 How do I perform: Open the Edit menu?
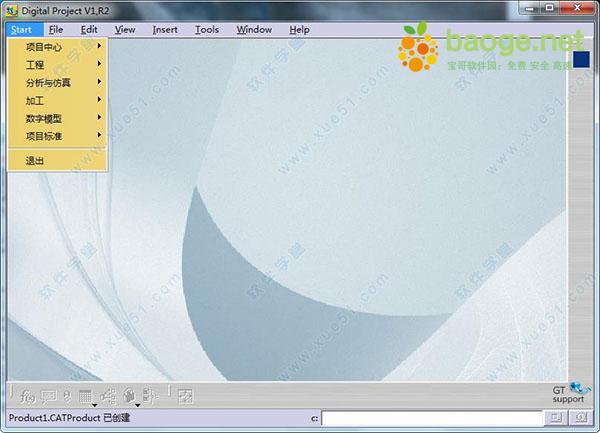tap(89, 29)
